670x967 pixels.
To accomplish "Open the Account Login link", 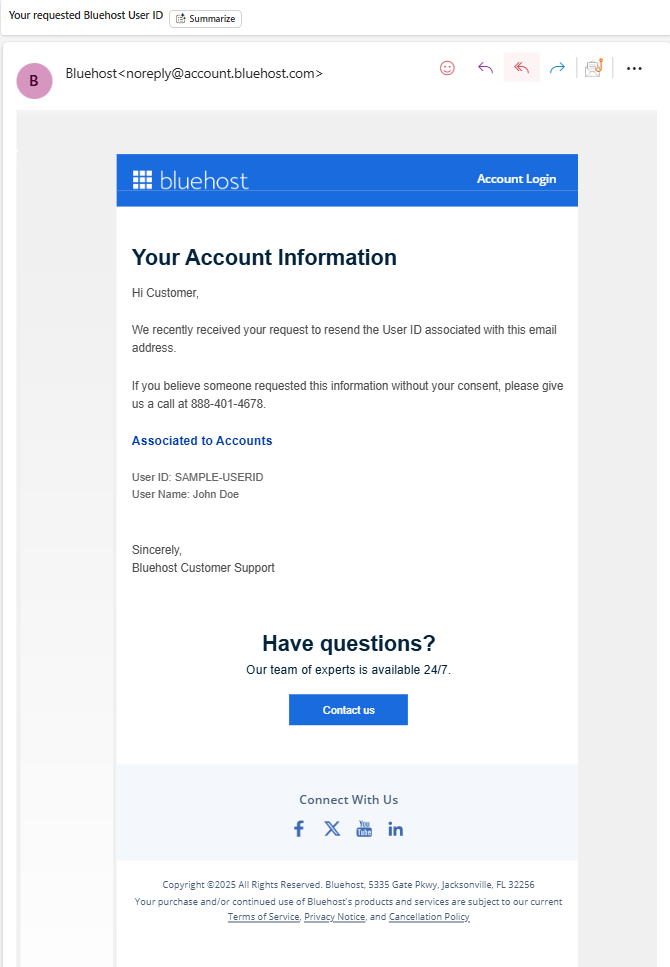I will [516, 178].
